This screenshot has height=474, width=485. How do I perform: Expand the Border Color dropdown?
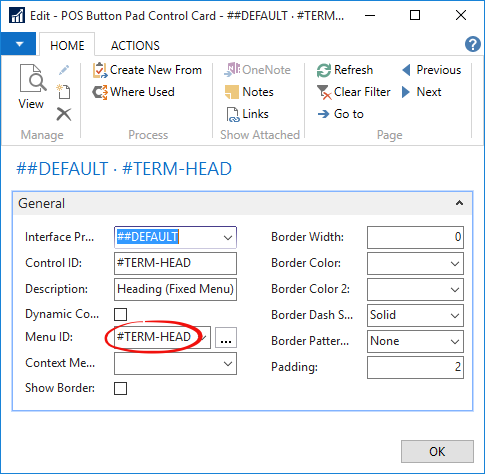(x=455, y=263)
